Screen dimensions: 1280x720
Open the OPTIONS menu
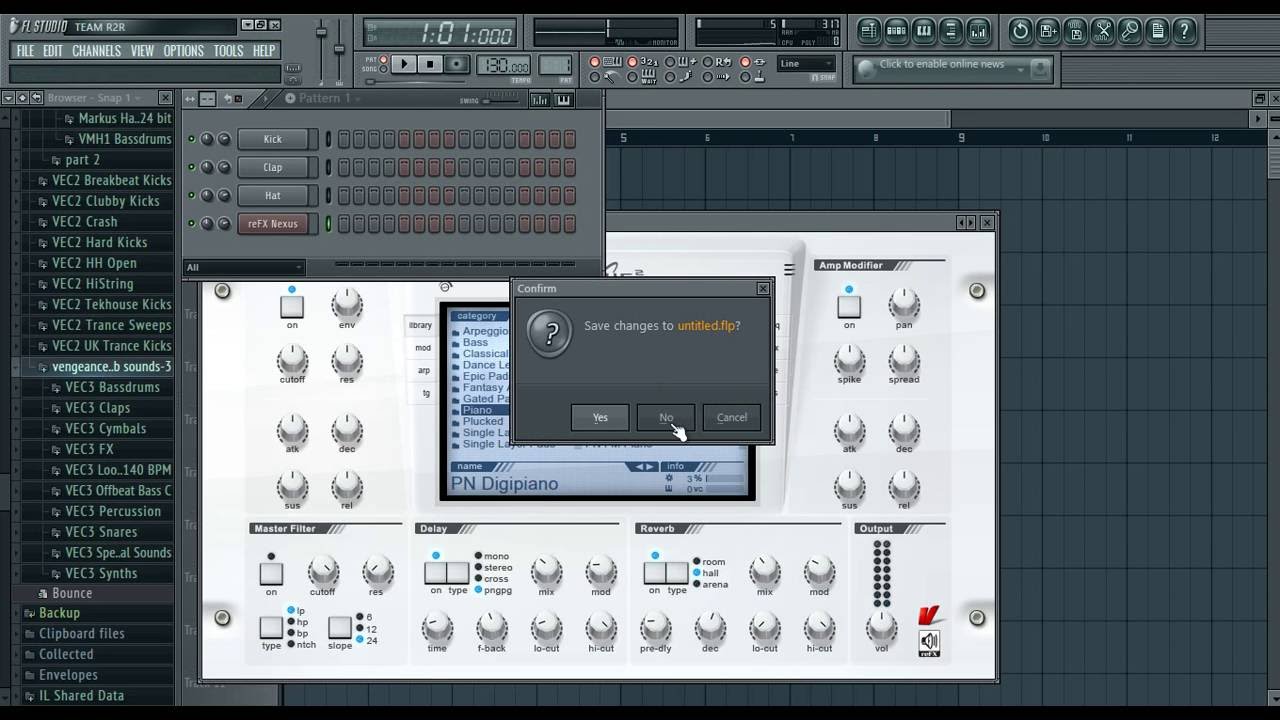pos(183,50)
